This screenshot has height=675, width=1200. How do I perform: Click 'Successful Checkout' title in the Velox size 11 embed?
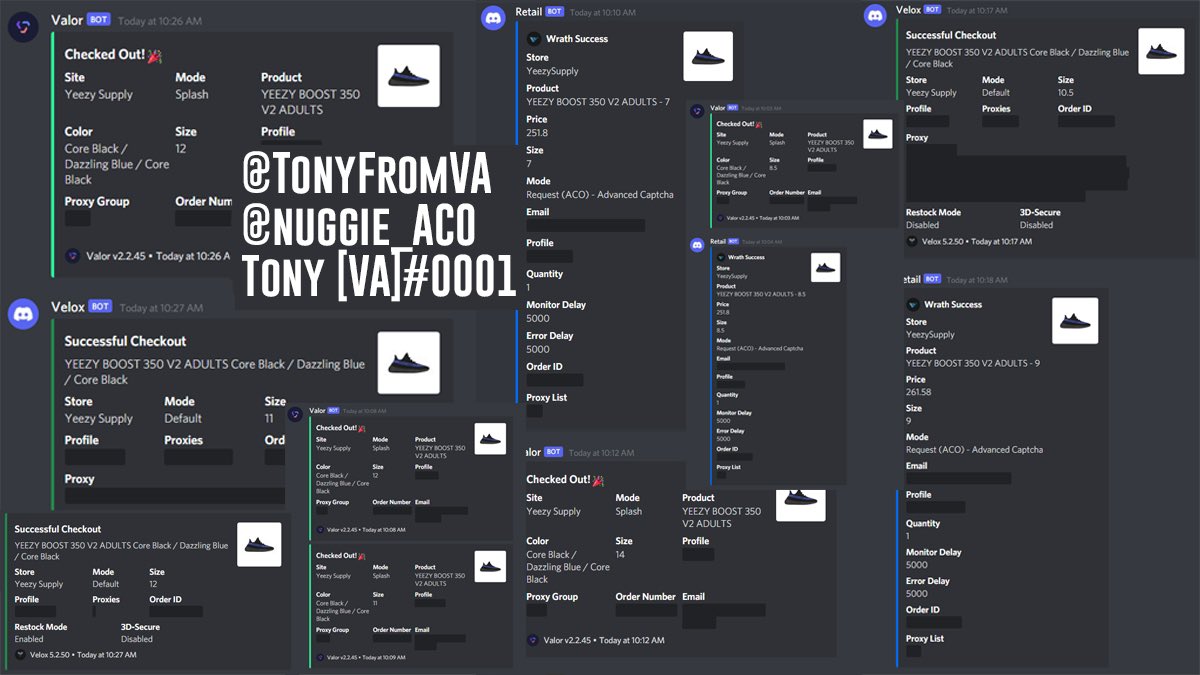pyautogui.click(x=126, y=341)
